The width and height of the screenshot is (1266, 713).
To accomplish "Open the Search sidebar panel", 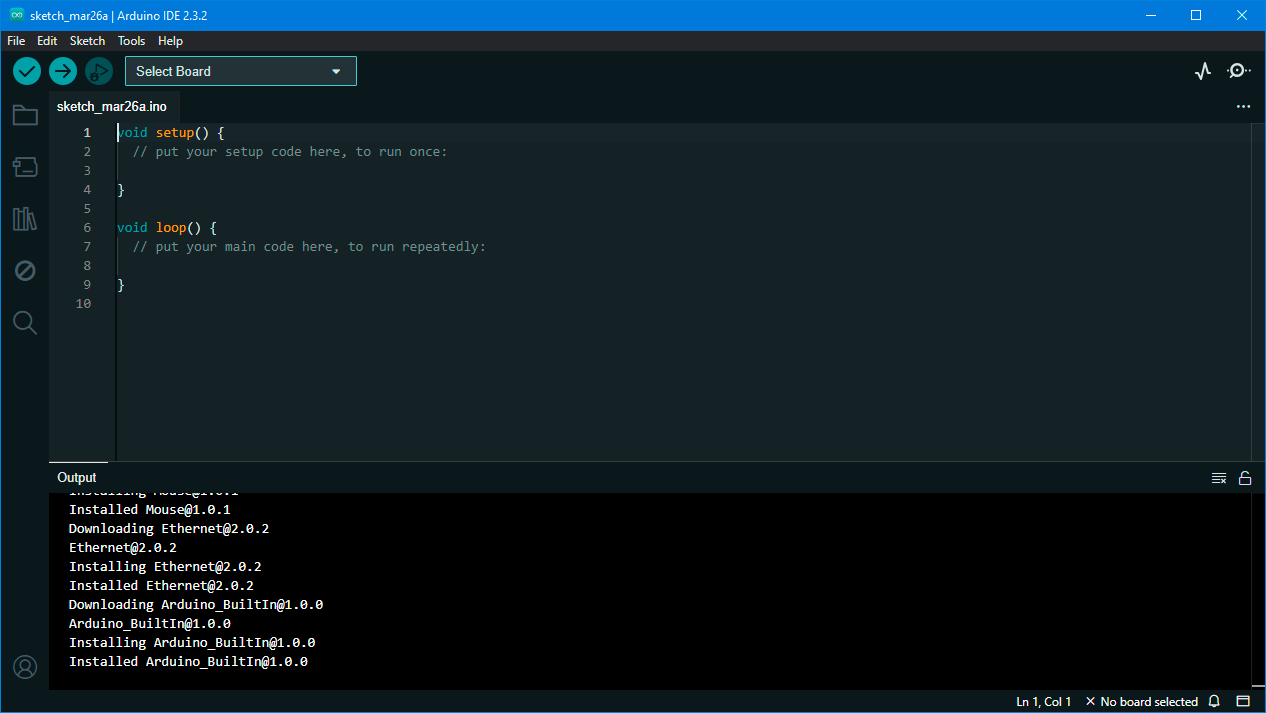I will tap(25, 322).
